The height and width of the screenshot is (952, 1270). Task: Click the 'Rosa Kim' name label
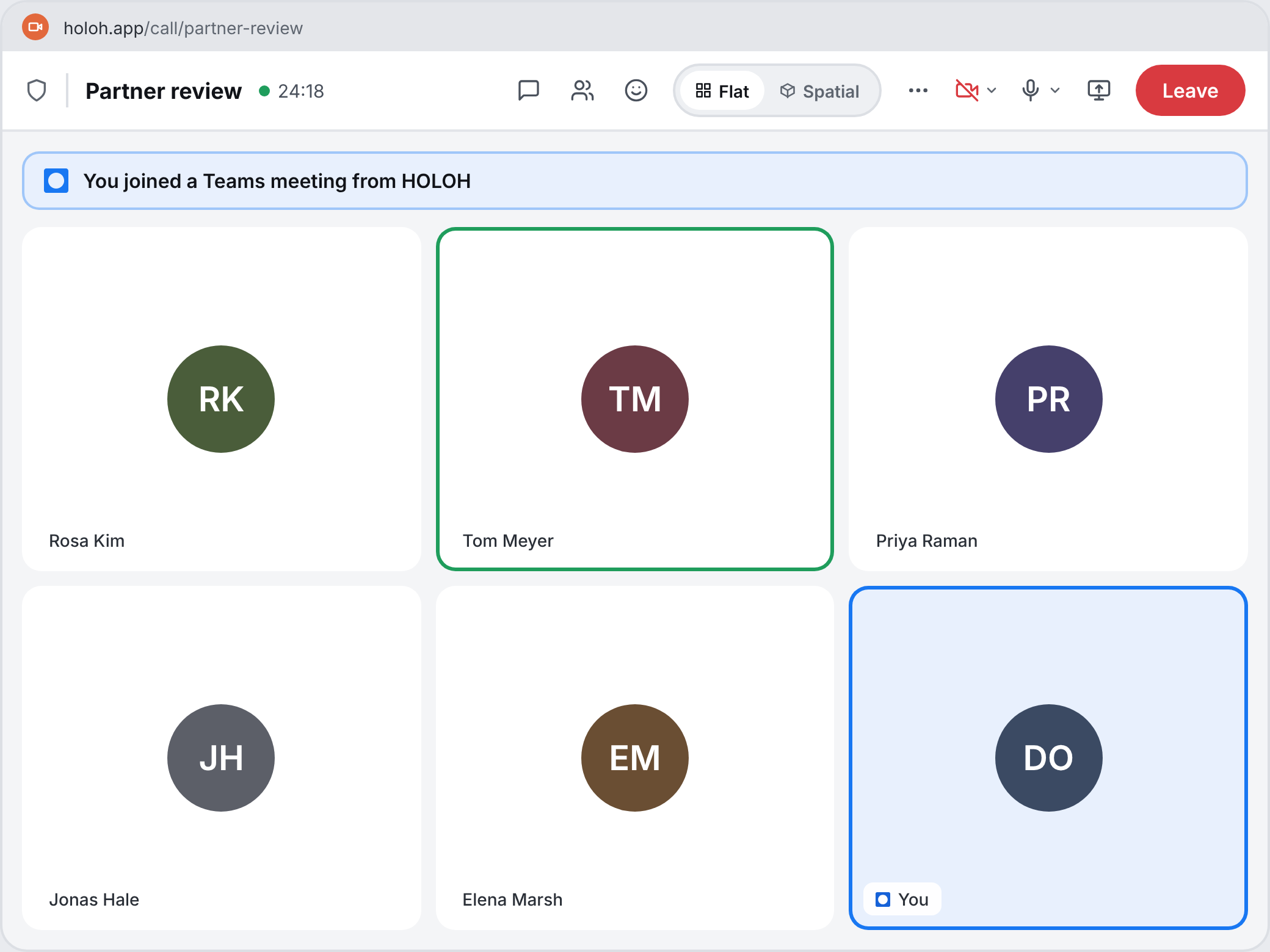pyautogui.click(x=87, y=541)
